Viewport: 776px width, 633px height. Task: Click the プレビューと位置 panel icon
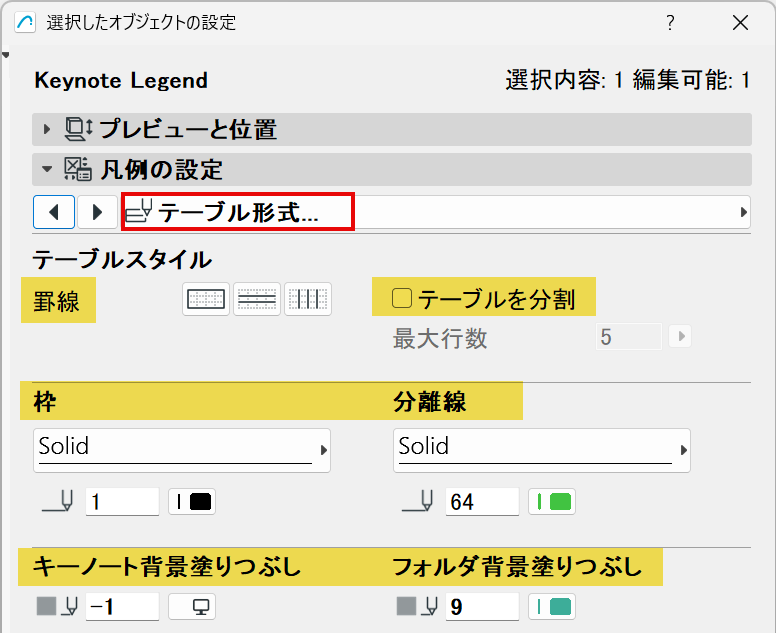[79, 129]
